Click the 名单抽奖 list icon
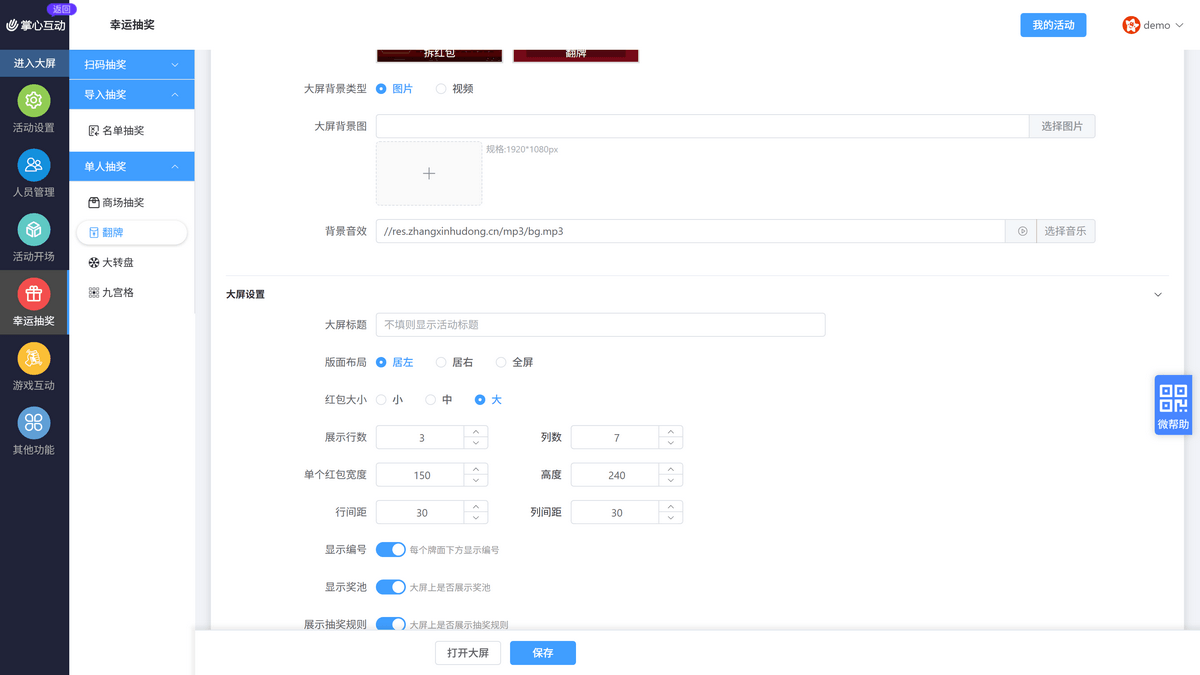Viewport: 1200px width, 675px height. [x=94, y=130]
